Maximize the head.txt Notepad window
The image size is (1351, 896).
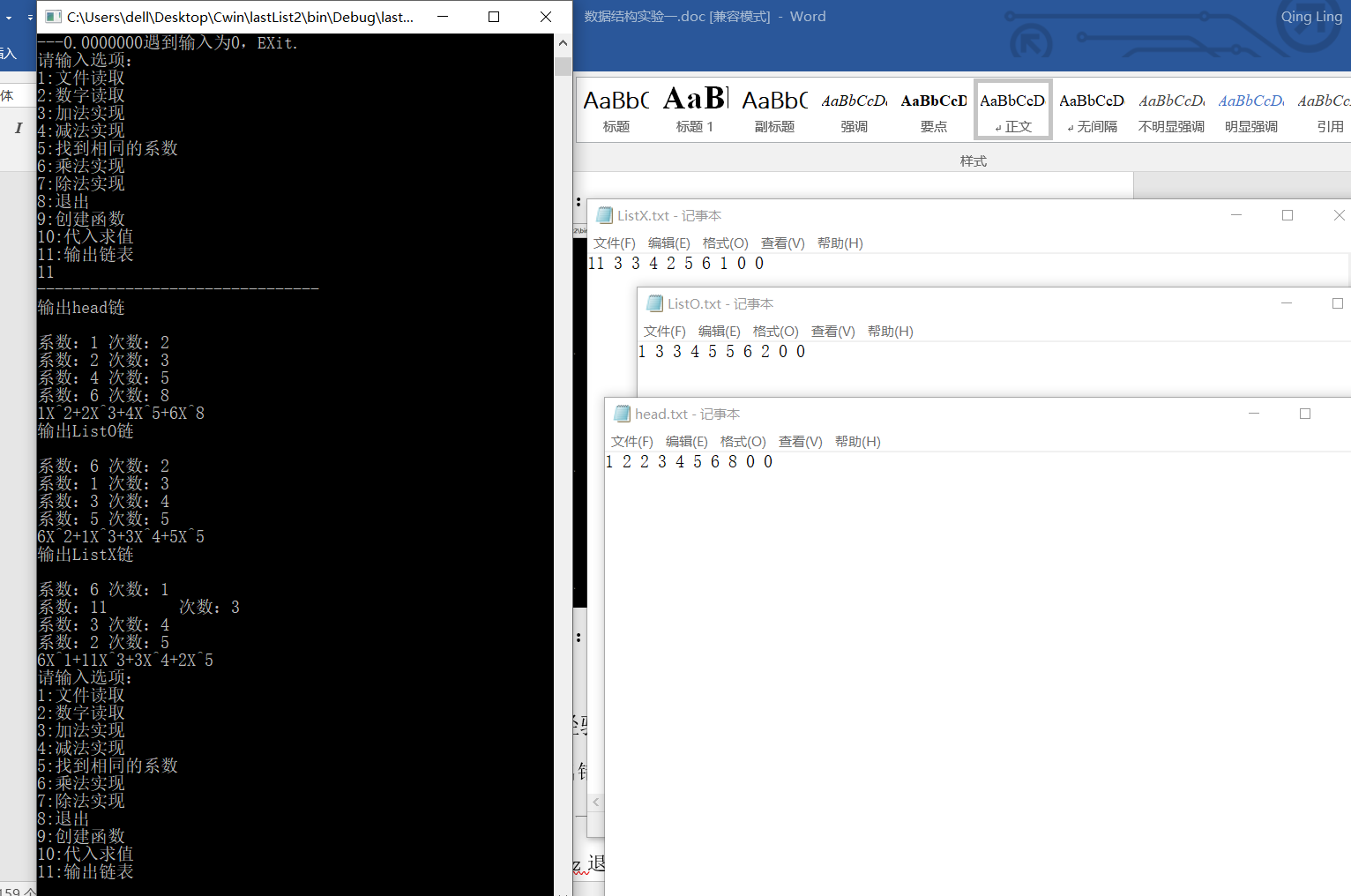pyautogui.click(x=1305, y=414)
